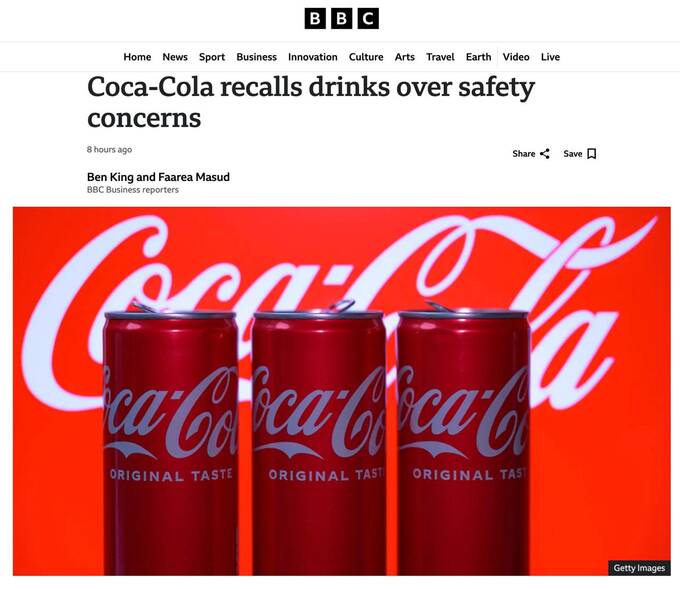
Task: Open the Arts section
Action: point(405,57)
